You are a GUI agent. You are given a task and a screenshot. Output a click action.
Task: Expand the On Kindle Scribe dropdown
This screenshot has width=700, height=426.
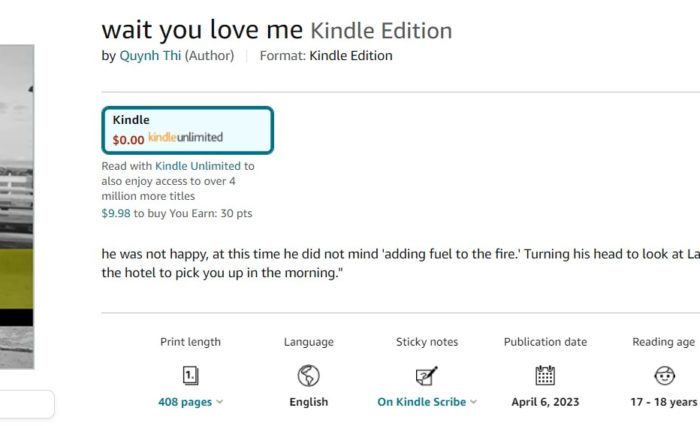[x=427, y=402]
